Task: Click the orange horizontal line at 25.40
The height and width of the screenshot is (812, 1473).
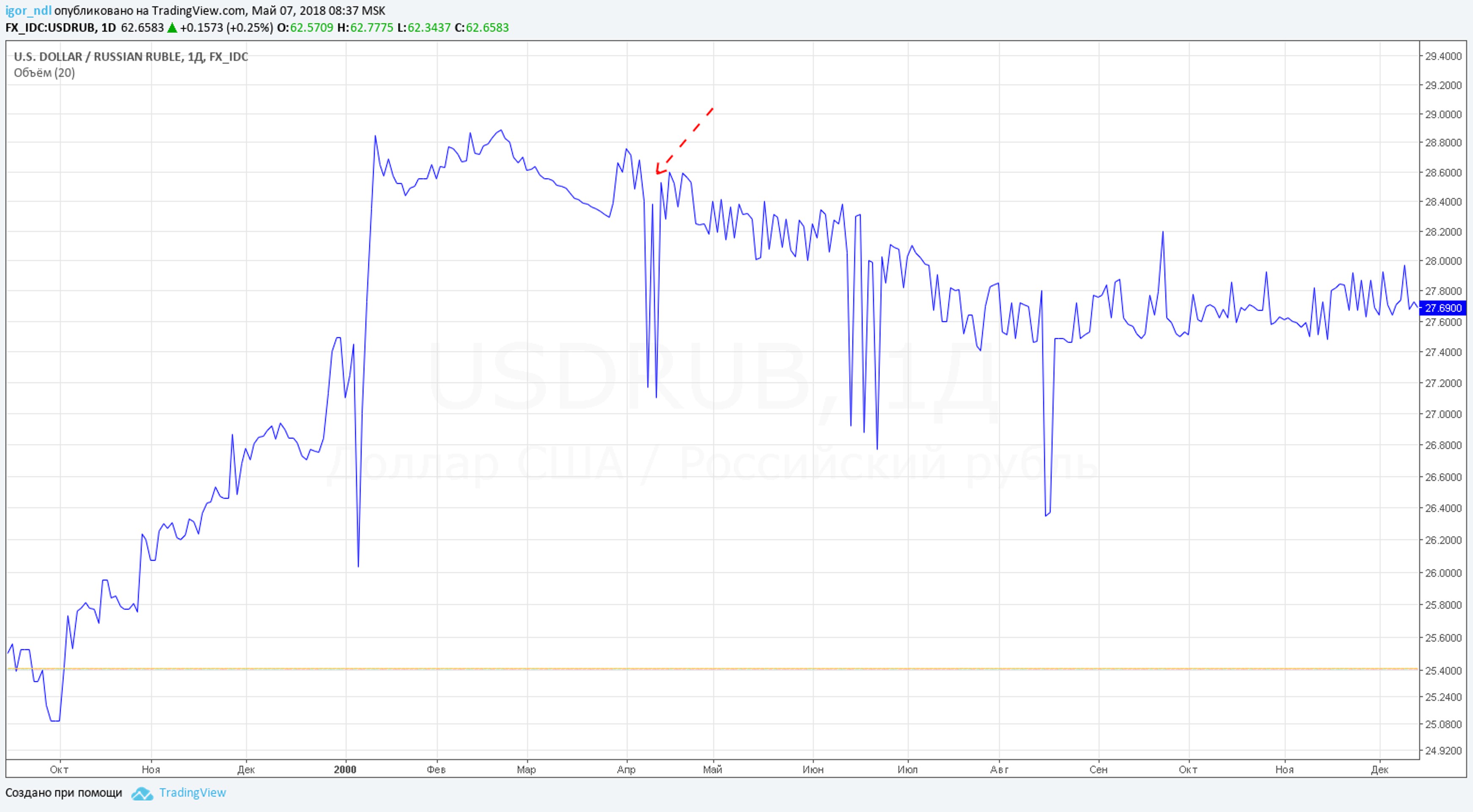Action: click(743, 669)
